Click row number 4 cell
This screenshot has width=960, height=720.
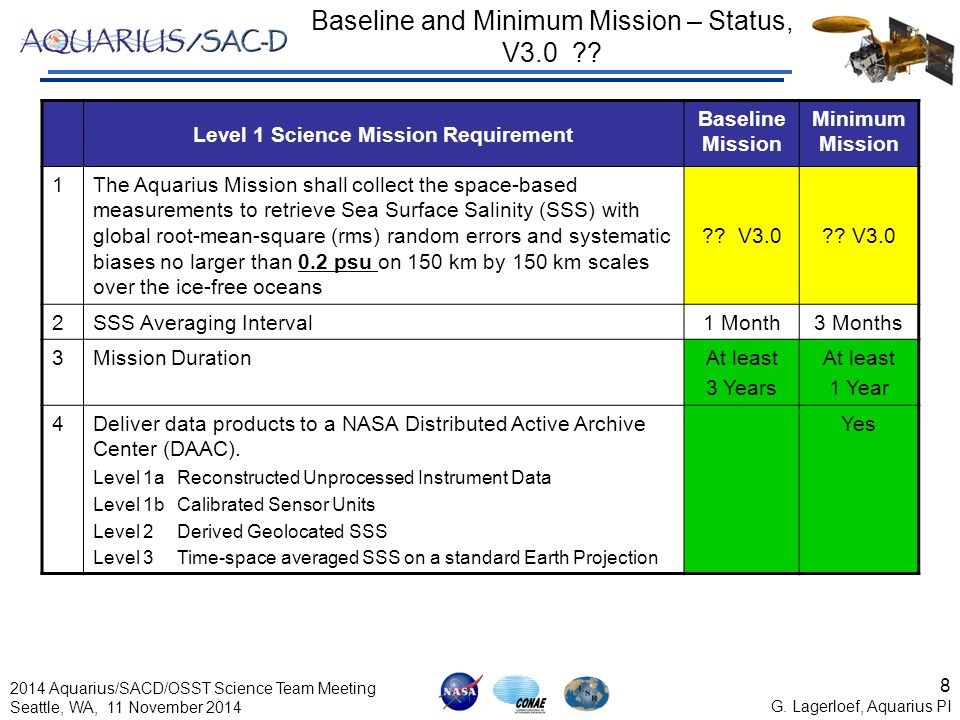tap(62, 490)
